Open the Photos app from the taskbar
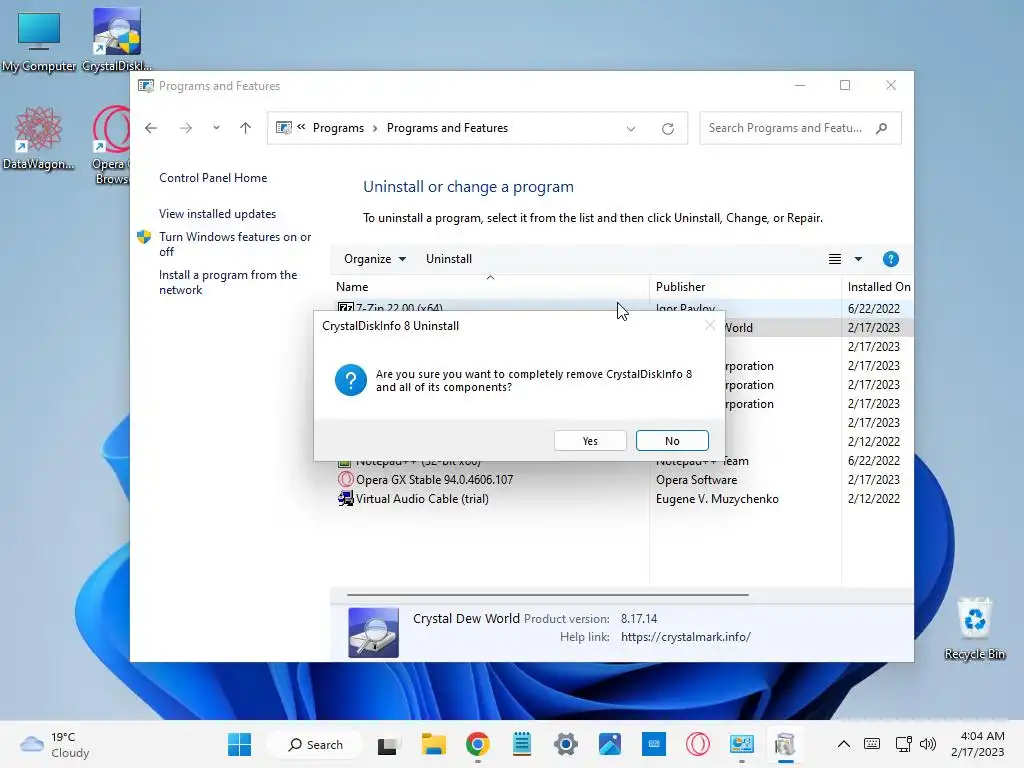 609,744
